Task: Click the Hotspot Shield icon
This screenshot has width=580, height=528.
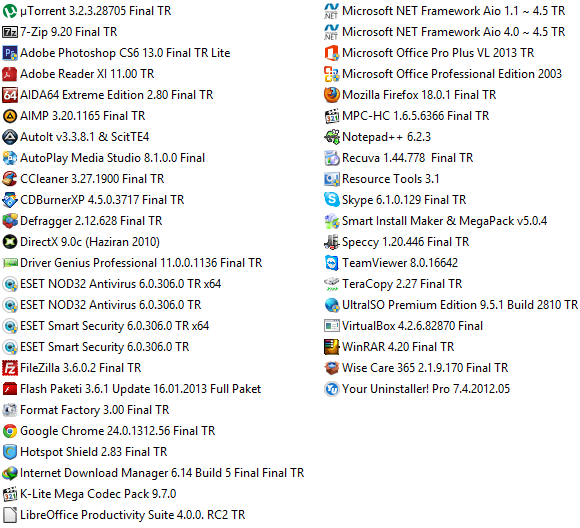Action: pyautogui.click(x=10, y=452)
